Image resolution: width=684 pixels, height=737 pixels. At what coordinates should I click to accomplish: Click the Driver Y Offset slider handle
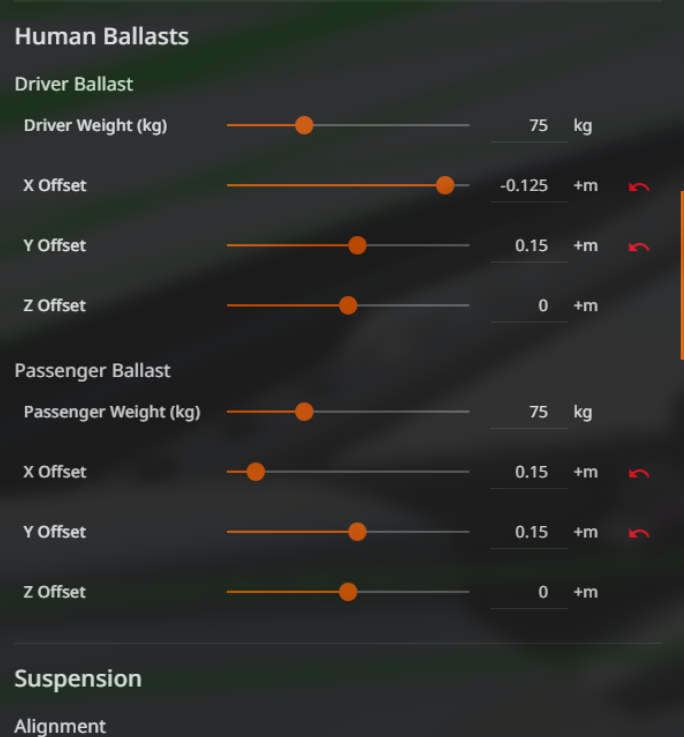[357, 245]
